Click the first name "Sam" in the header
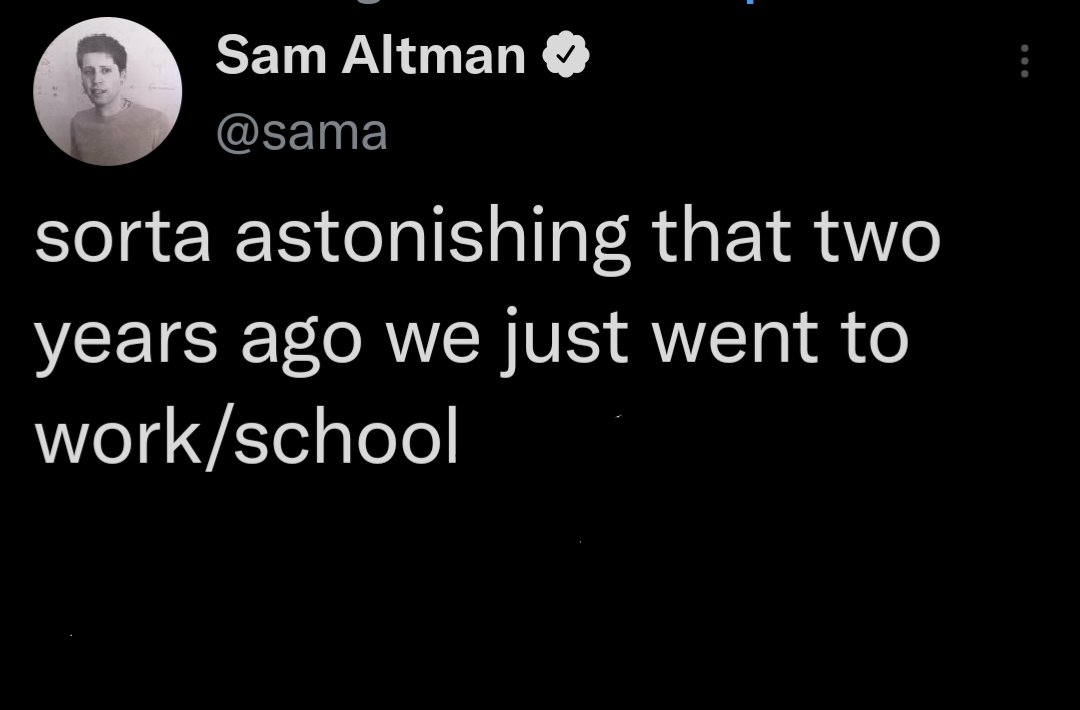 point(271,55)
